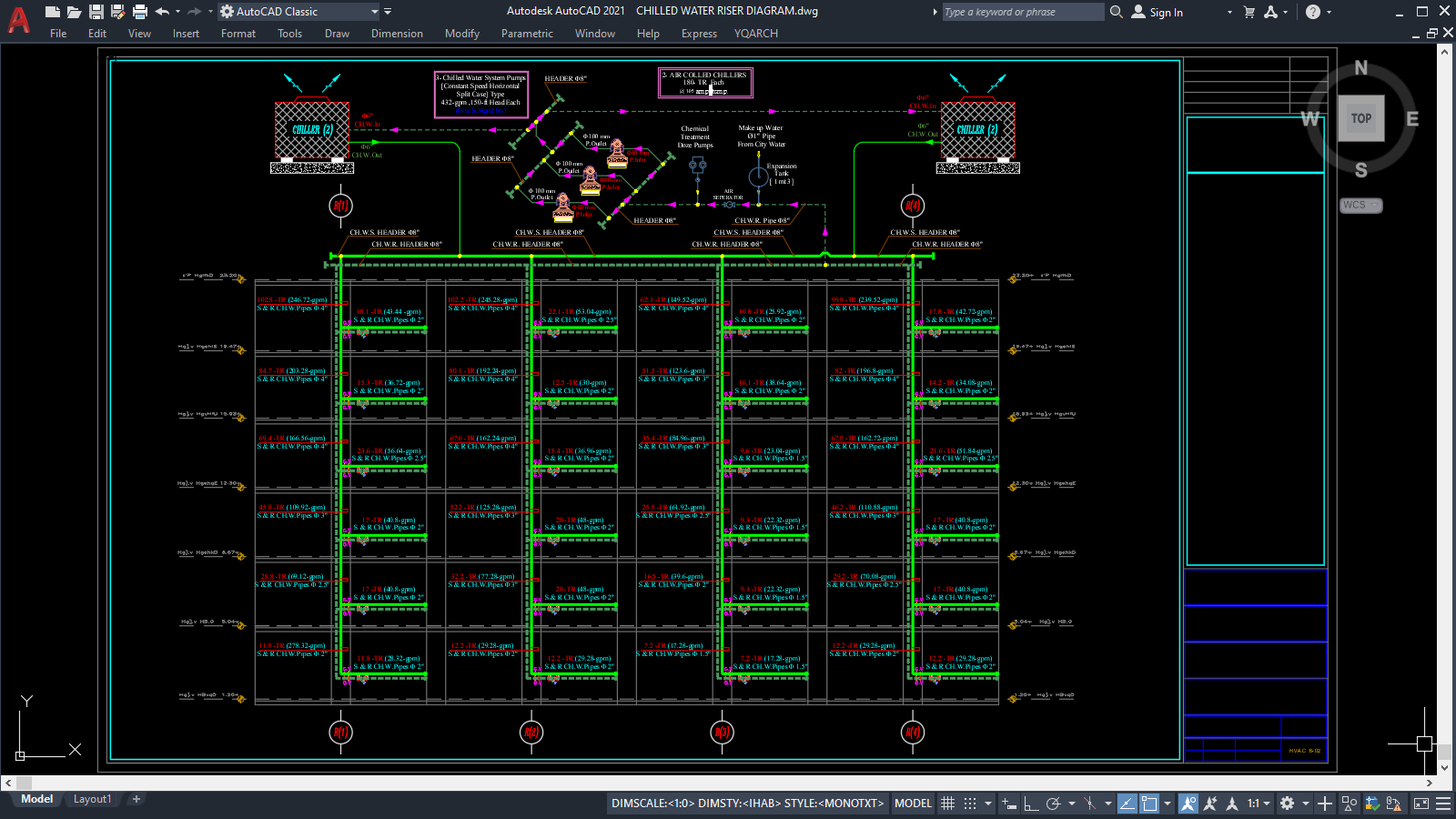Expand the search options arrow beside search box
Viewport: 1456px width, 819px height.
pyautogui.click(x=935, y=12)
